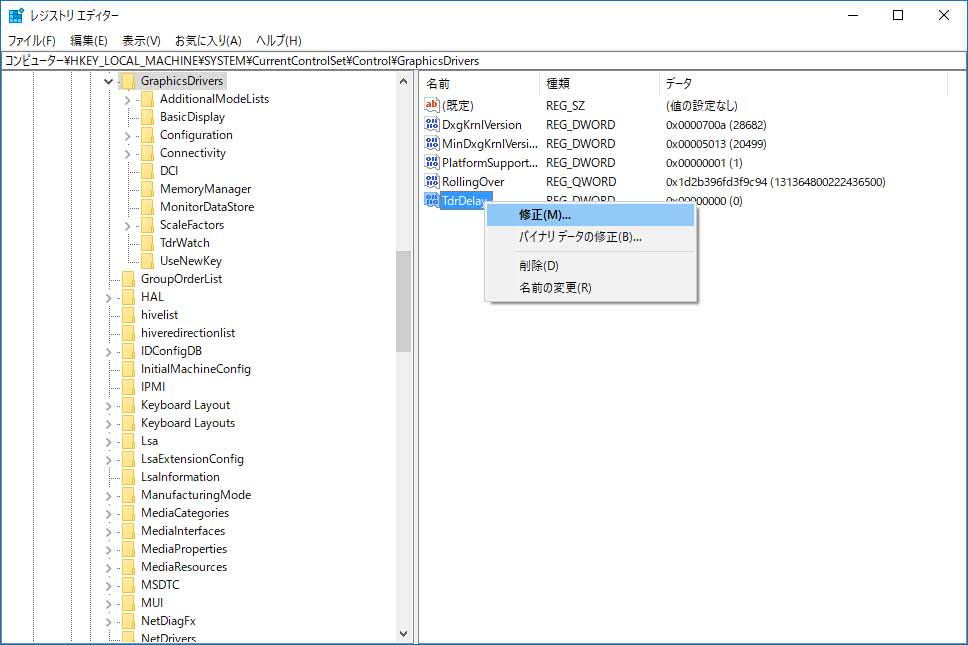Select the LsaInformation key
The image size is (968, 645).
click(x=180, y=477)
